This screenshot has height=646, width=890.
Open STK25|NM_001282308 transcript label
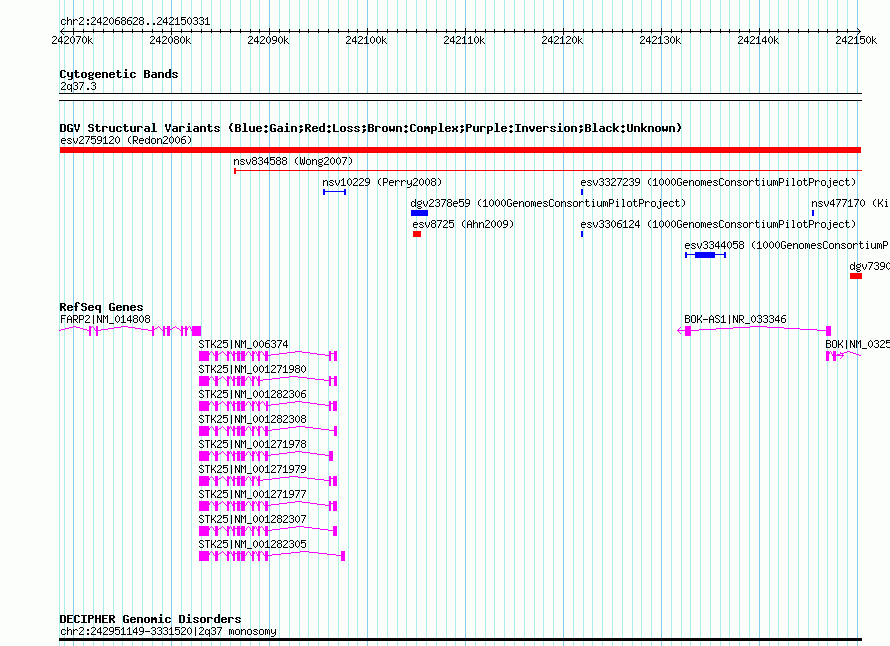[253, 420]
